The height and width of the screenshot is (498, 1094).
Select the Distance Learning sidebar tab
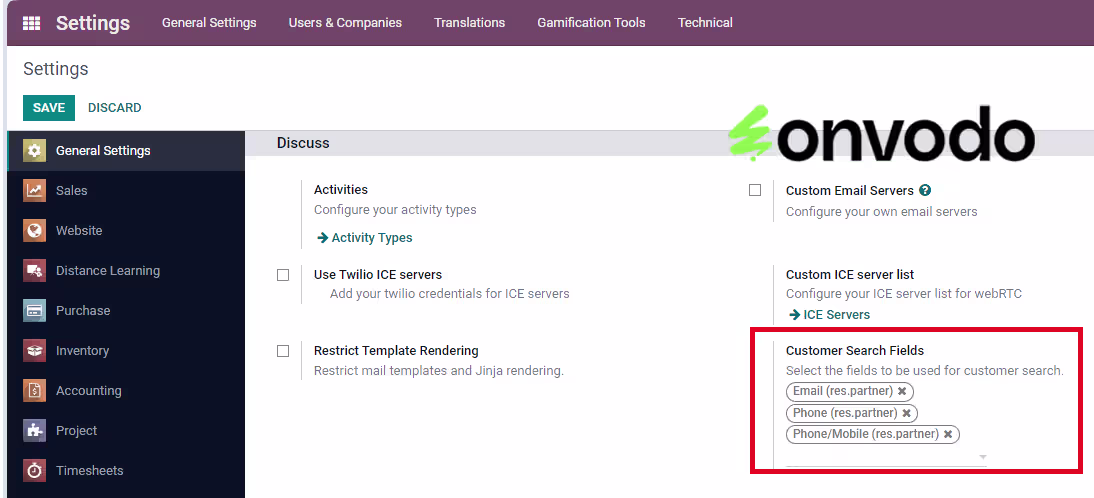pos(126,271)
